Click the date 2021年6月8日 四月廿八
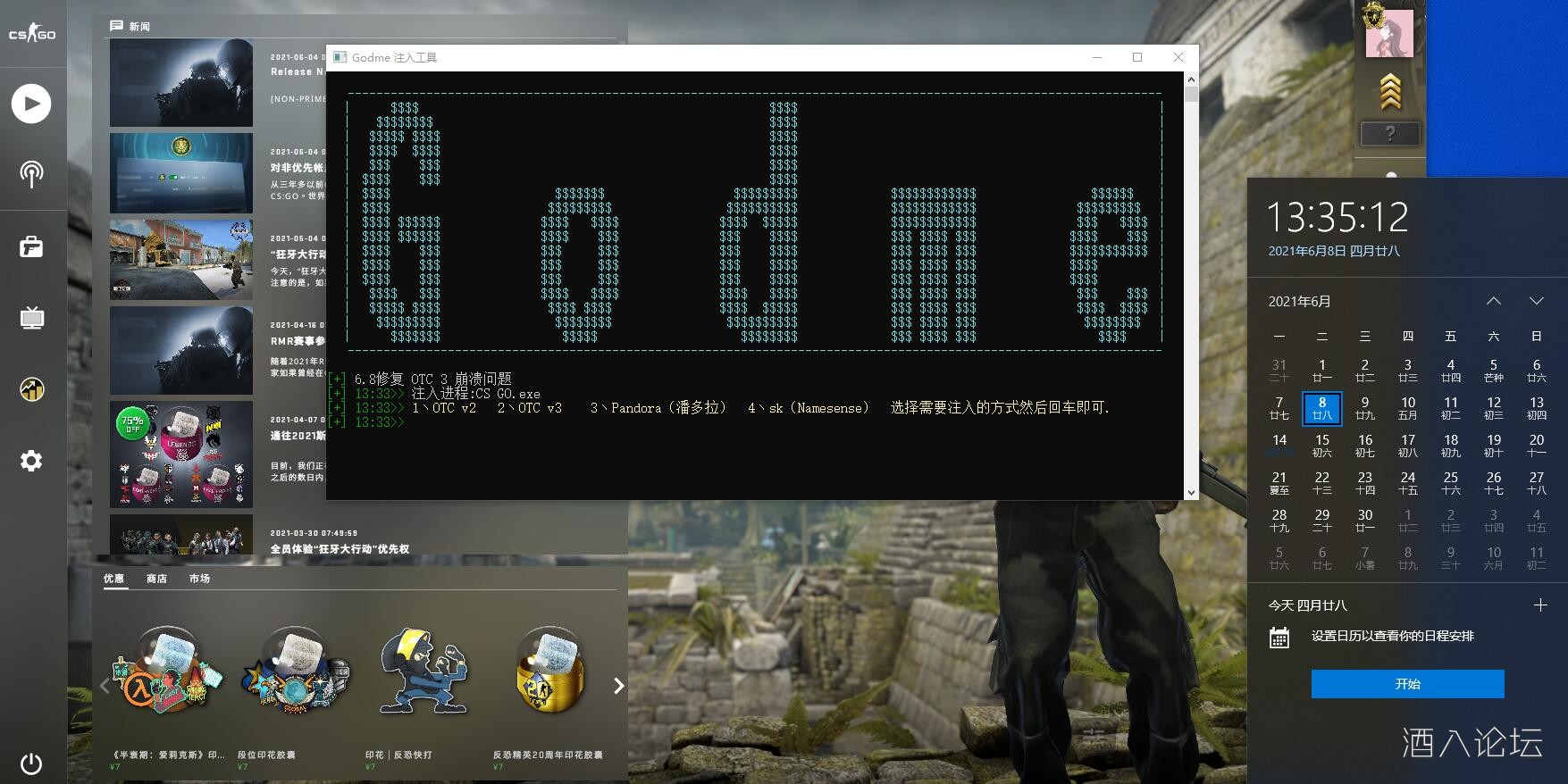Image resolution: width=1568 pixels, height=784 pixels. (x=1334, y=252)
